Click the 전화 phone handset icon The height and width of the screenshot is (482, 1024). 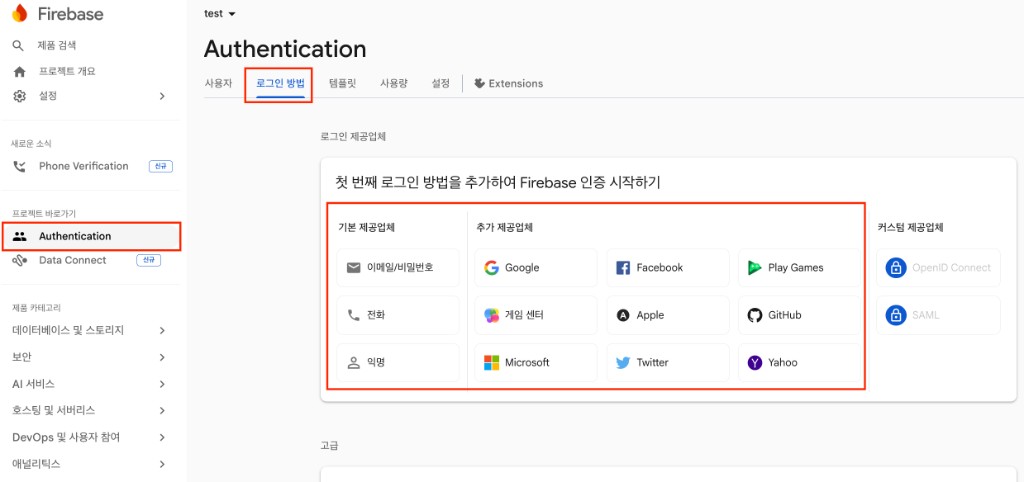coord(354,315)
